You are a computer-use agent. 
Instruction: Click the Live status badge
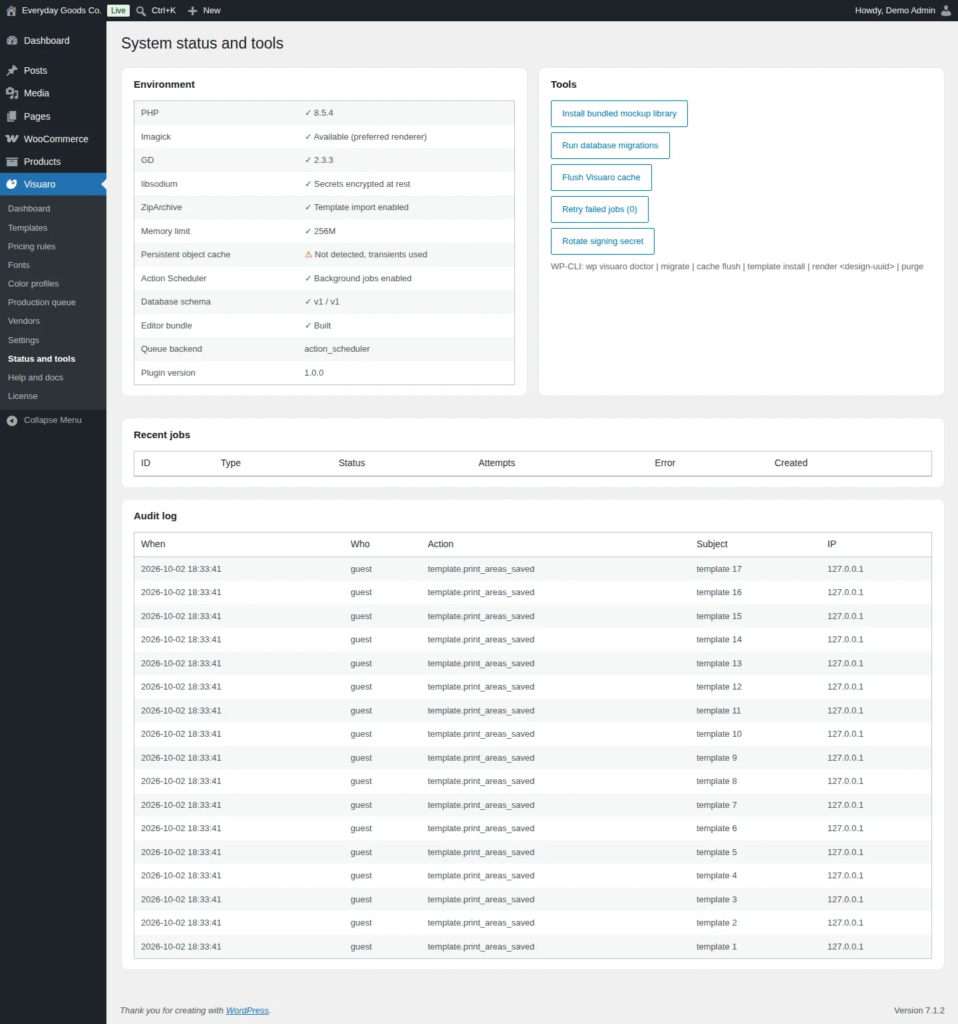pyautogui.click(x=118, y=10)
